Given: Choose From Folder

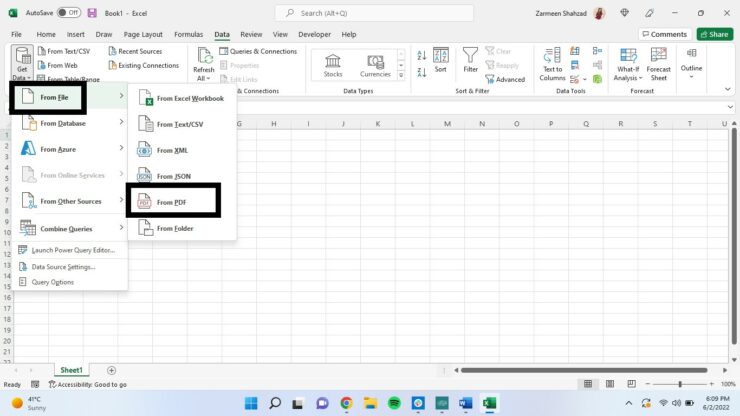Looking at the screenshot, I should [182, 228].
